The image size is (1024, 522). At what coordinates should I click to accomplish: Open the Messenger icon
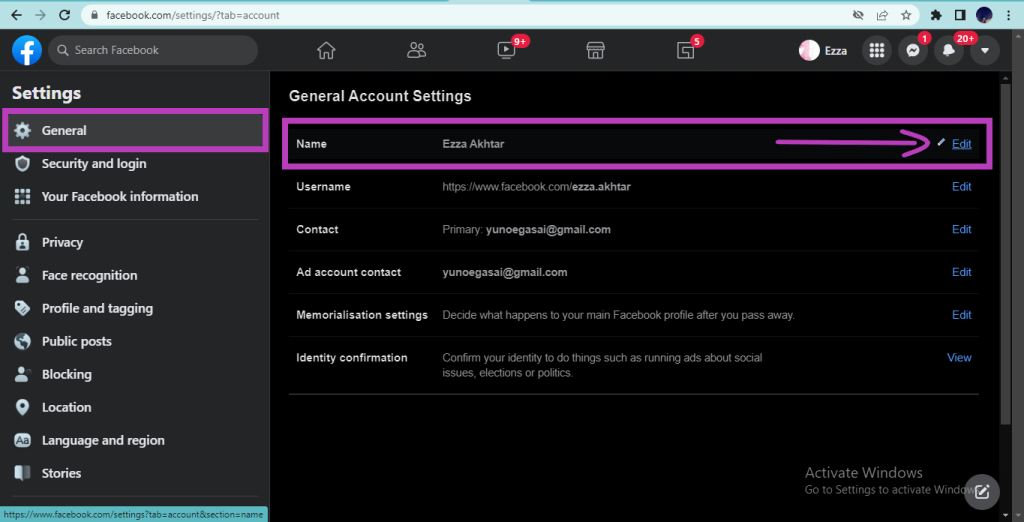[913, 50]
